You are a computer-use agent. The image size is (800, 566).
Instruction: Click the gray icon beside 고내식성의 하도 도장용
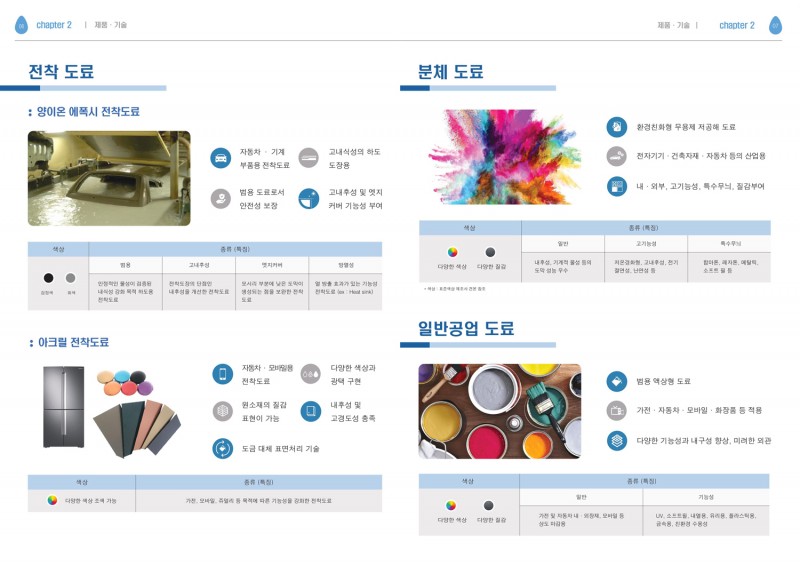coord(309,158)
